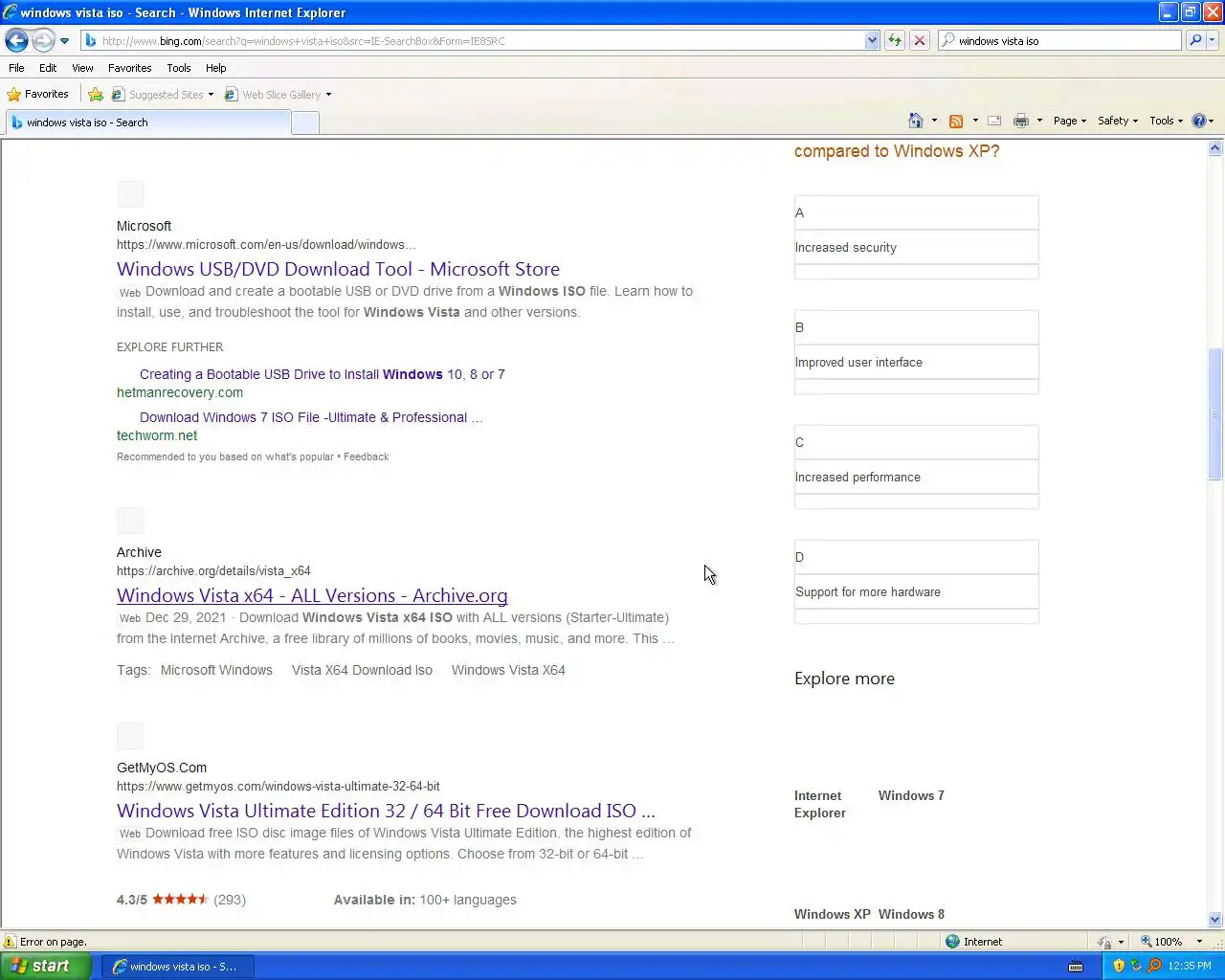Click the Microsoft Windows tag

coord(216,670)
